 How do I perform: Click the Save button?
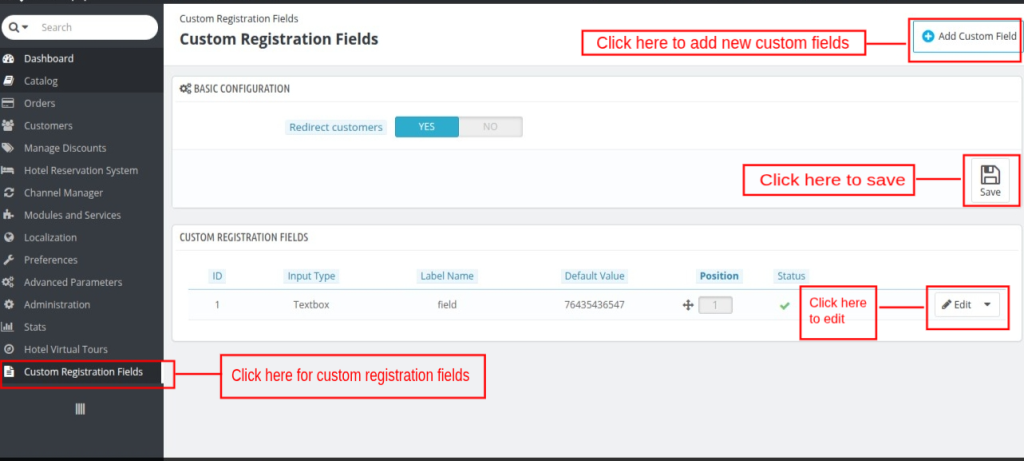(990, 180)
